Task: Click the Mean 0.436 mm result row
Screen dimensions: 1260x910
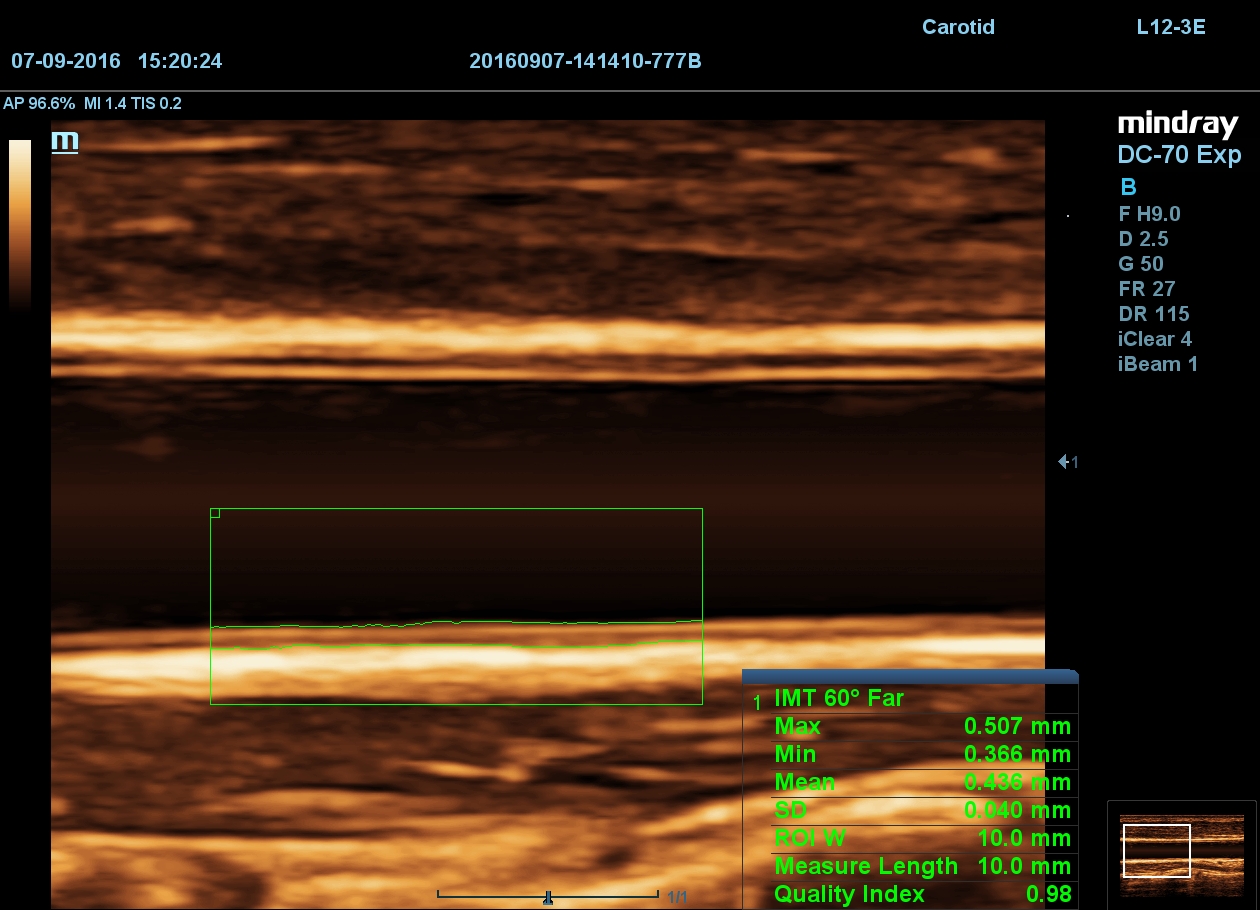Action: coord(921,783)
